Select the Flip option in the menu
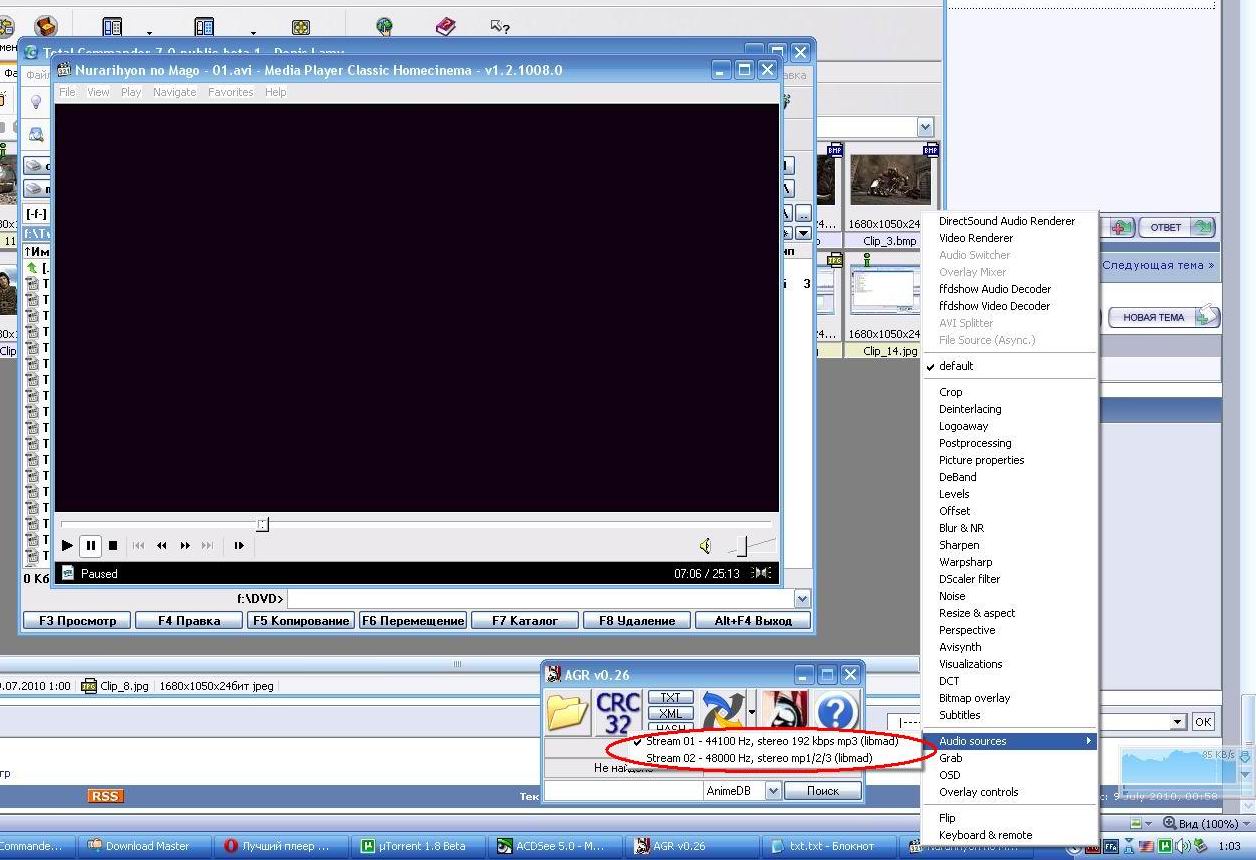This screenshot has height=860, width=1256. pyautogui.click(x=1009, y=818)
